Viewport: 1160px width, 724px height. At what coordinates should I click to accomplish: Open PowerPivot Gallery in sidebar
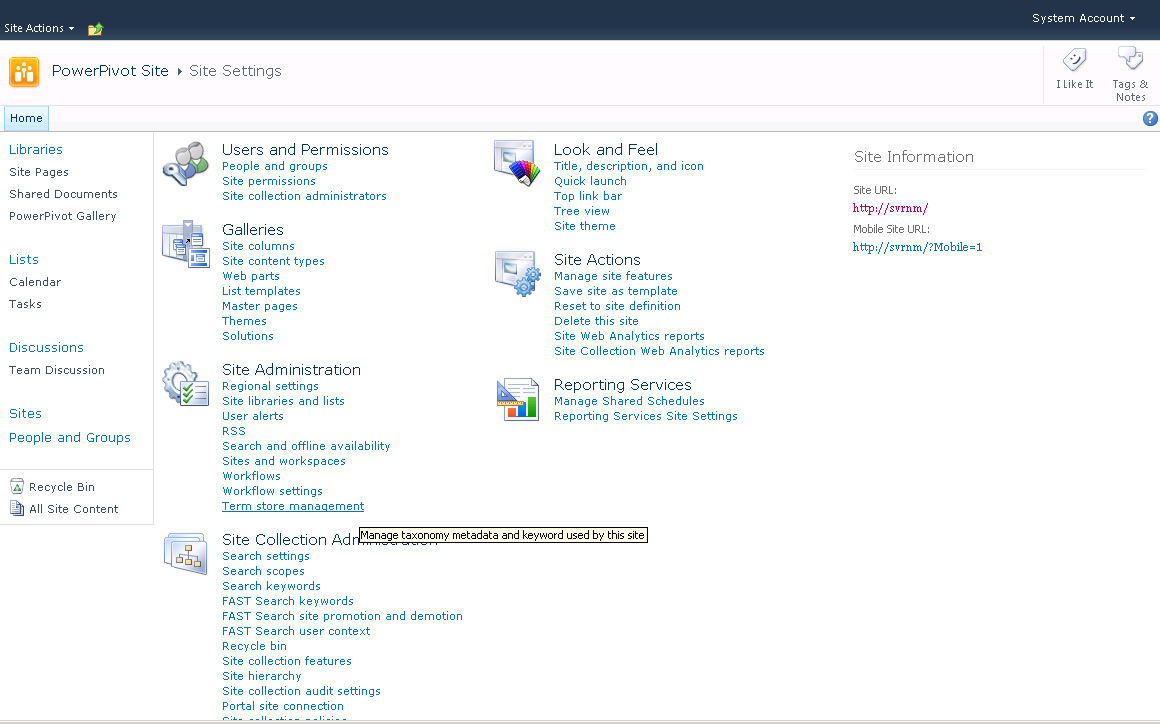[62, 216]
